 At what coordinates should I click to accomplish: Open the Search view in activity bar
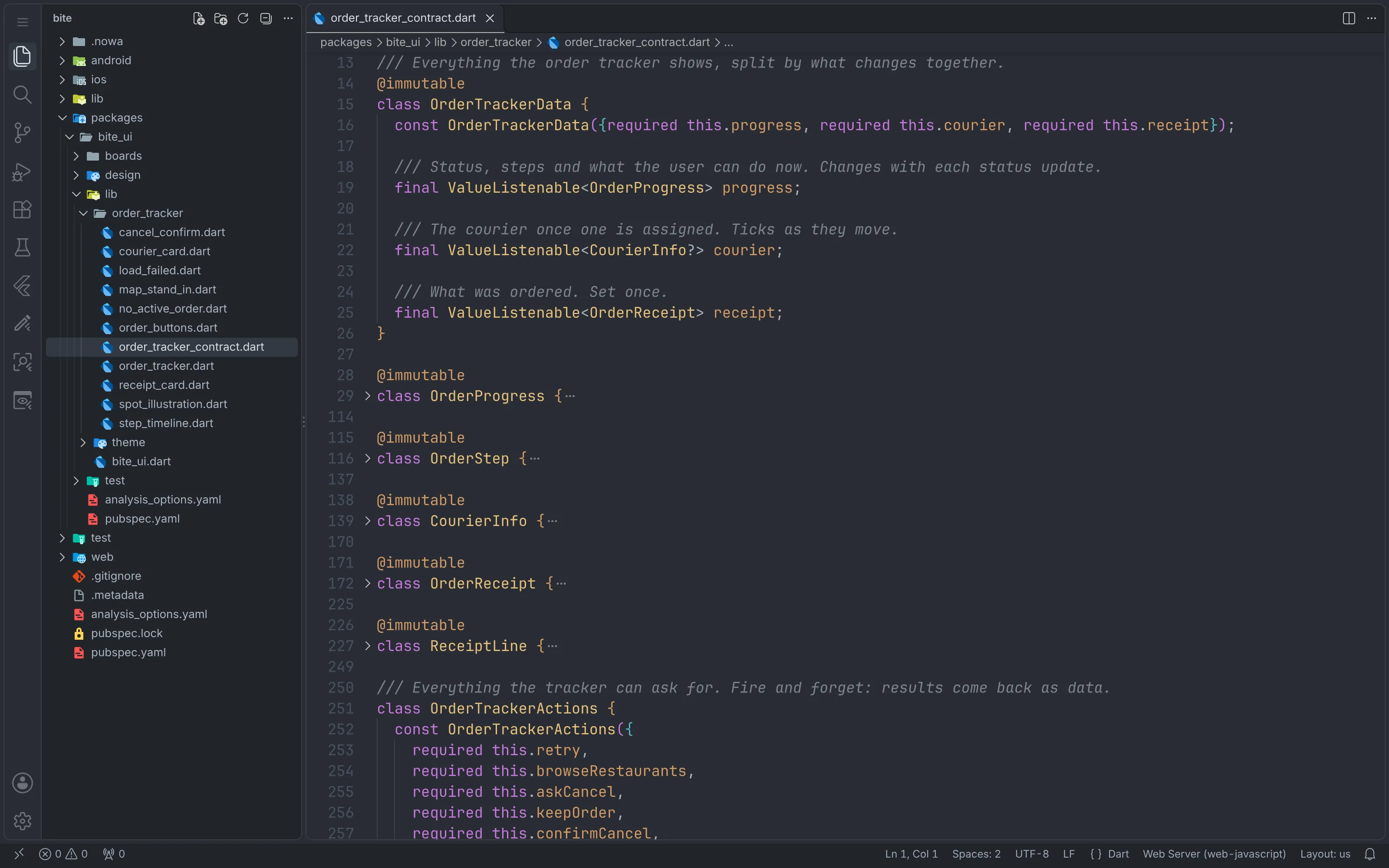click(x=23, y=95)
